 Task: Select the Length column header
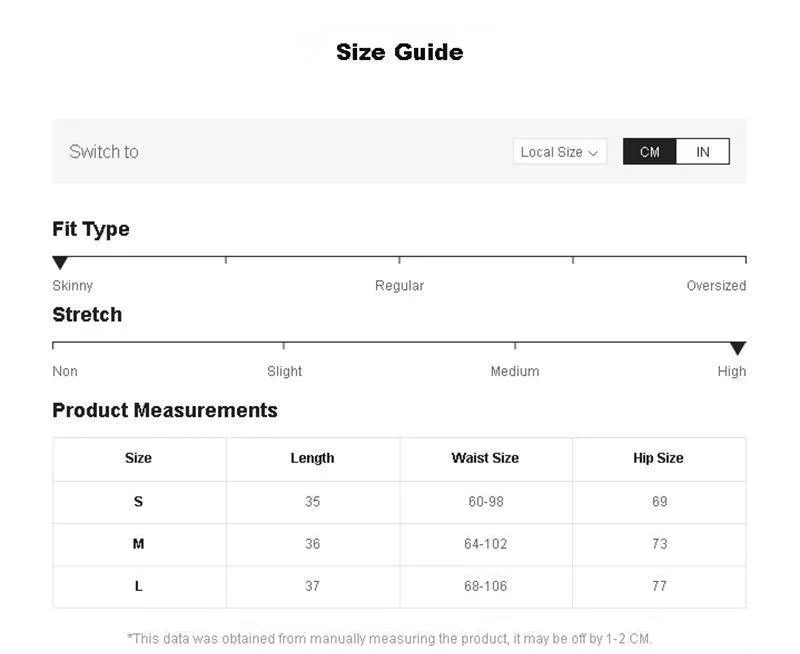(x=312, y=458)
